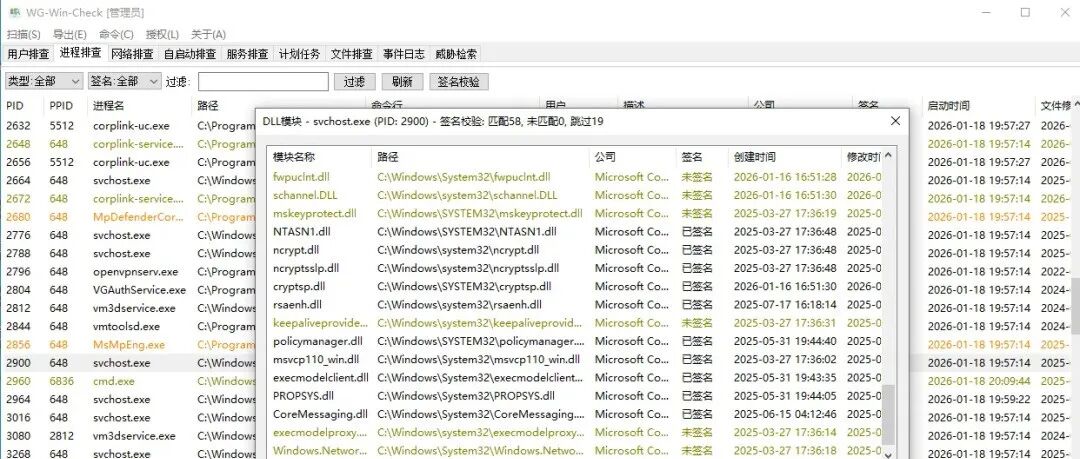Screen dimensions: 1080x459
Task: Select the schannel.DLL module row
Action: pyautogui.click(x=576, y=195)
